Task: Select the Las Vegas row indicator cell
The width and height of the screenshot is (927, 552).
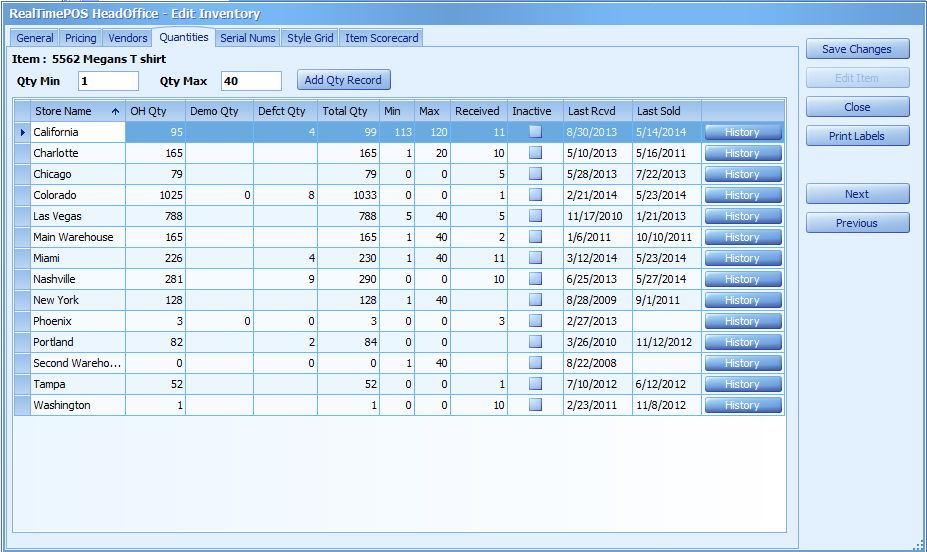Action: coord(22,216)
